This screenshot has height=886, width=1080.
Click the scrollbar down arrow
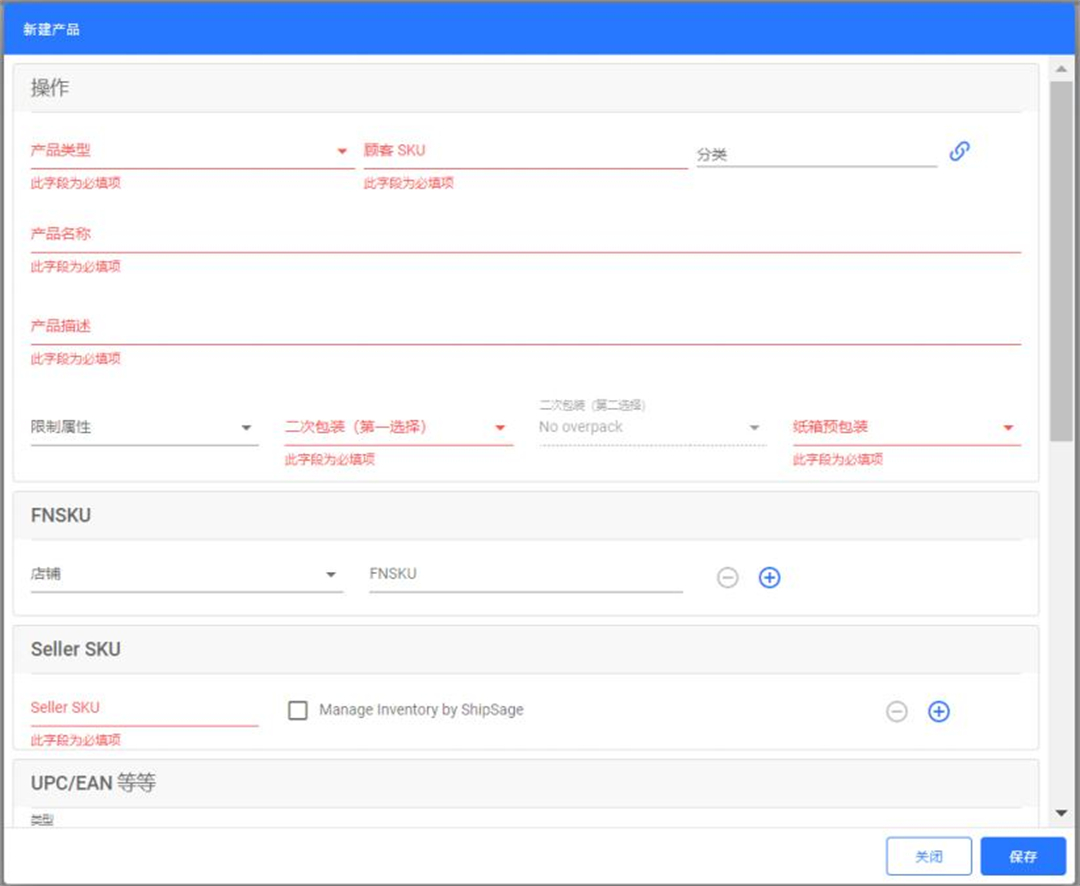point(1061,814)
